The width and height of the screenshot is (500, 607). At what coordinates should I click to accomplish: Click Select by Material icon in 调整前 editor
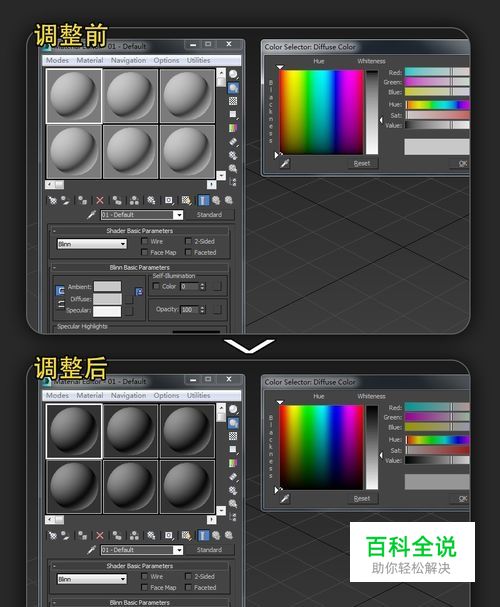tap(233, 168)
